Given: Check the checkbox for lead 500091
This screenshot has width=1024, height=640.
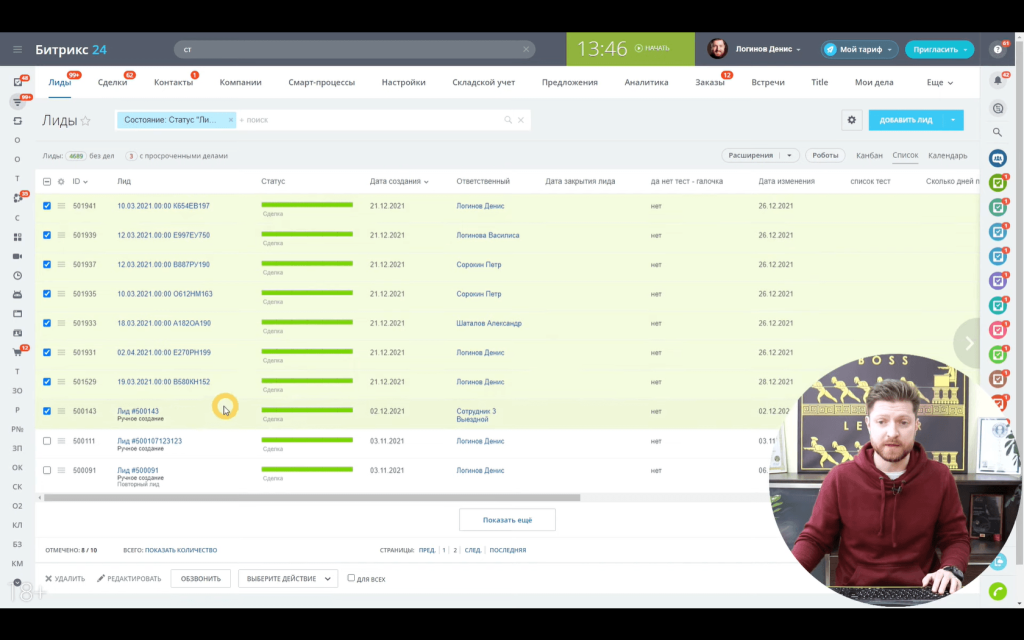Looking at the screenshot, I should [x=47, y=470].
